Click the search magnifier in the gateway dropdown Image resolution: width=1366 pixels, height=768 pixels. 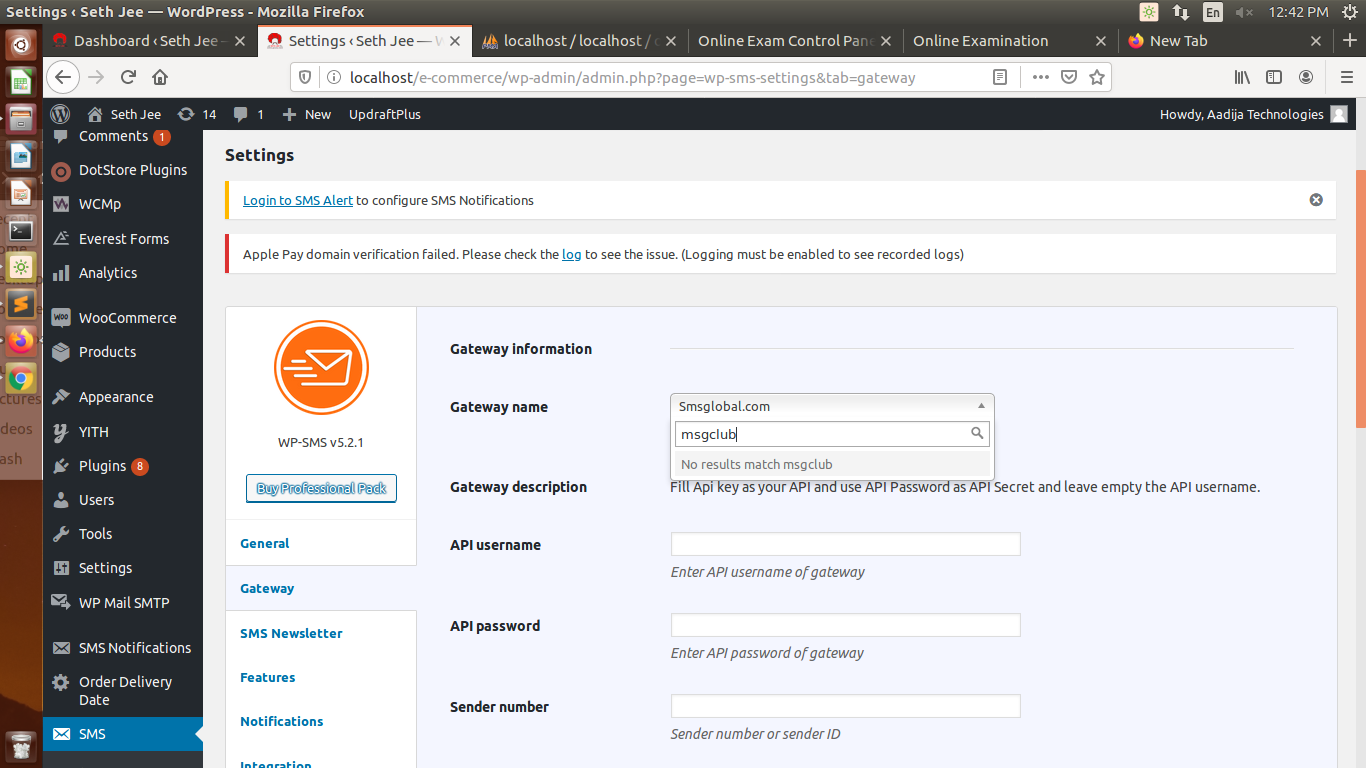(x=977, y=434)
